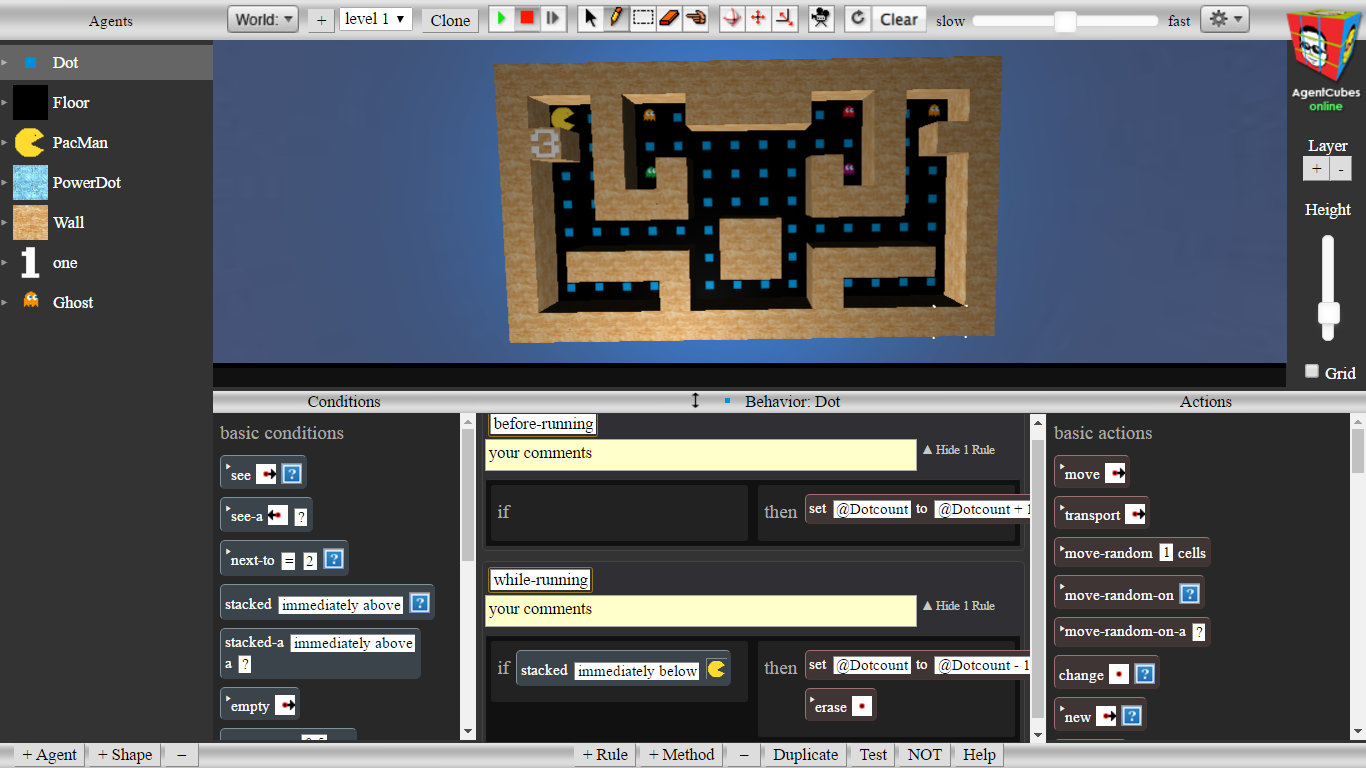The width and height of the screenshot is (1366, 768).
Task: Click the resize arrow beside Behavior: Dot
Action: [x=696, y=401]
